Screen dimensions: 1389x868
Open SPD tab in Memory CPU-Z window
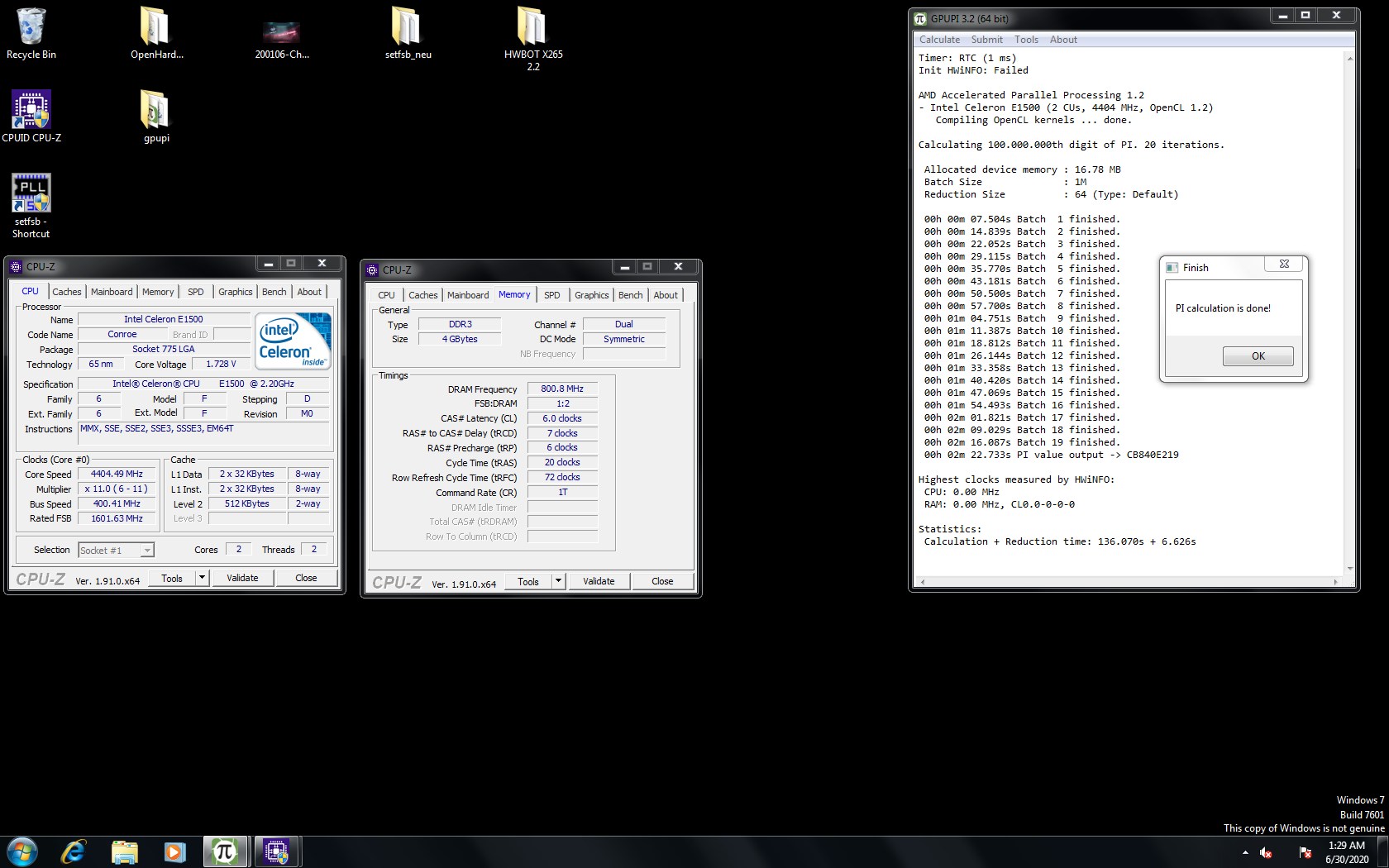tap(552, 295)
